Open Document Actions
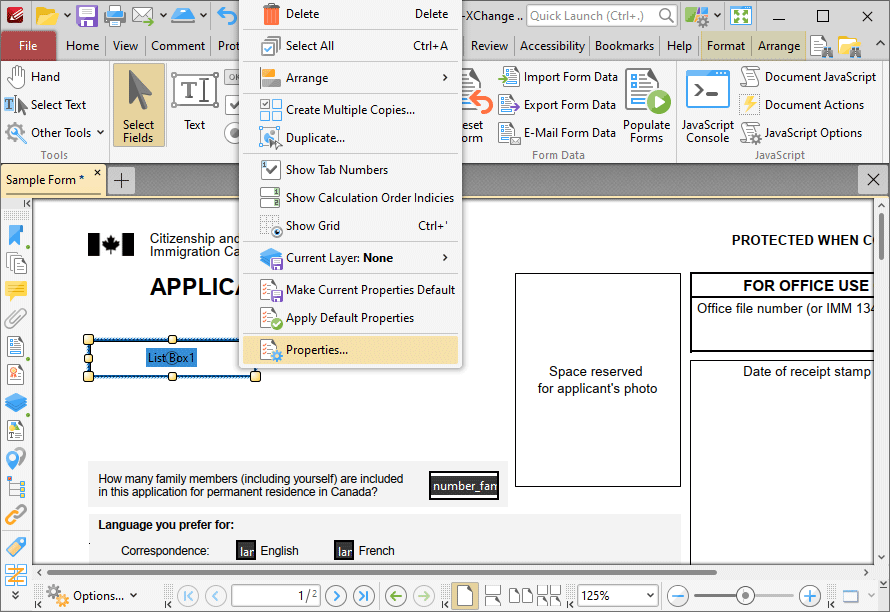890x612 pixels. 802,104
